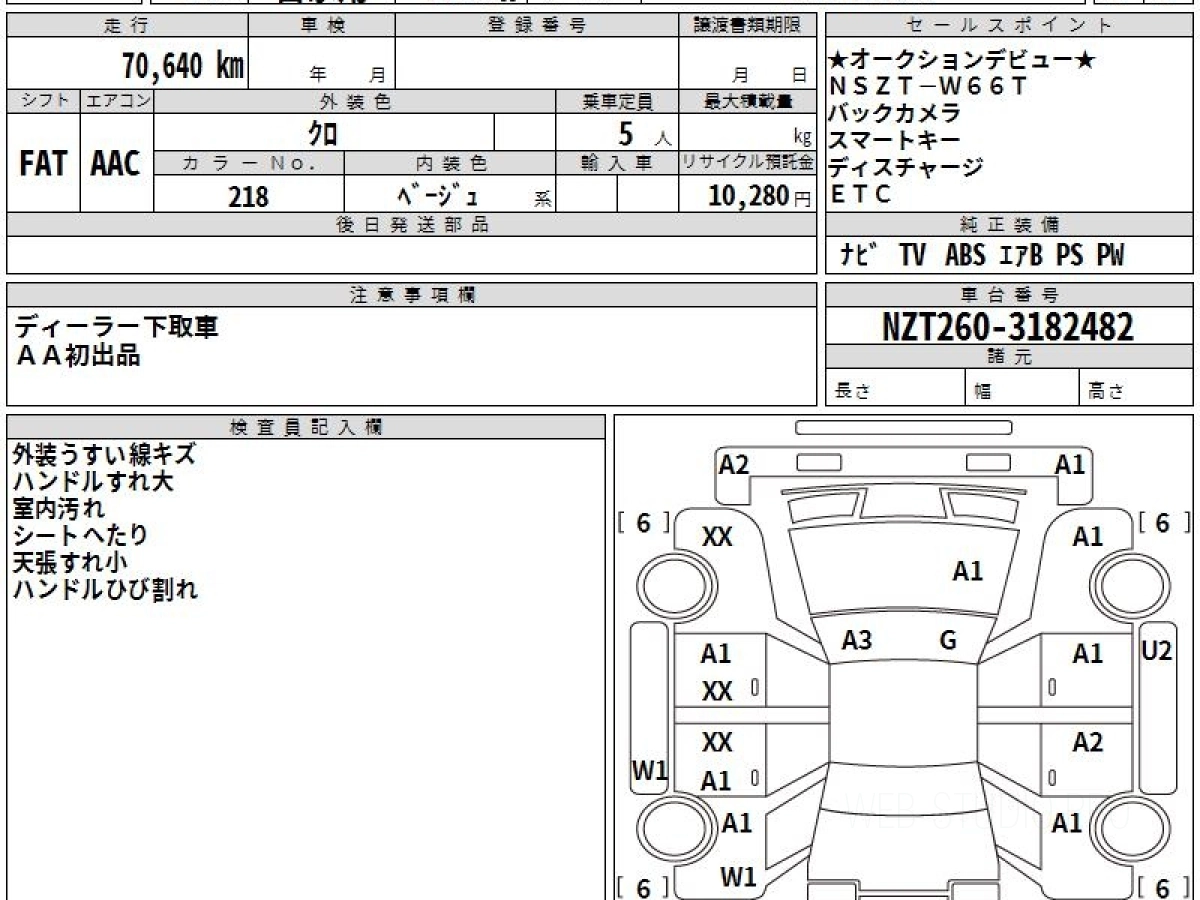1200x900 pixels.
Task: Click the ETC sales point line
Action: pos(860,194)
